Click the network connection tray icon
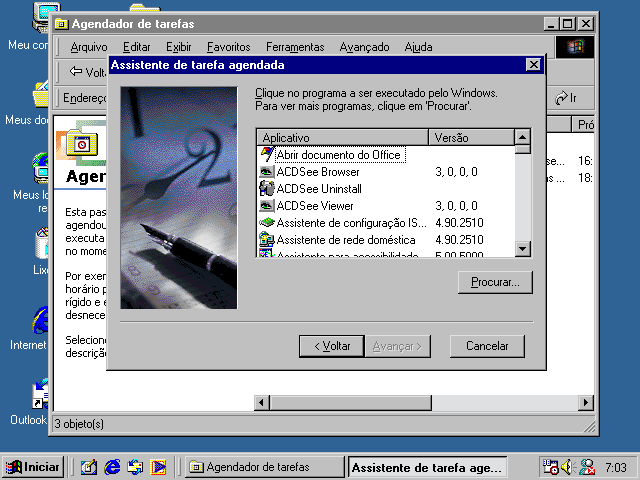 (587, 467)
